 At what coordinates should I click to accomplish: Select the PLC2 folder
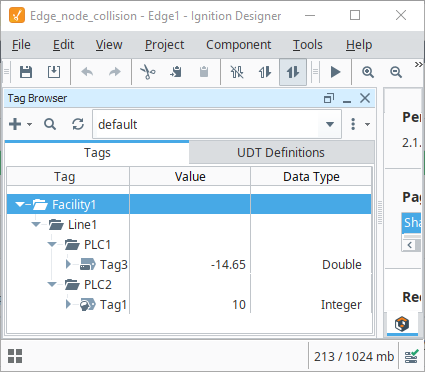(98, 284)
